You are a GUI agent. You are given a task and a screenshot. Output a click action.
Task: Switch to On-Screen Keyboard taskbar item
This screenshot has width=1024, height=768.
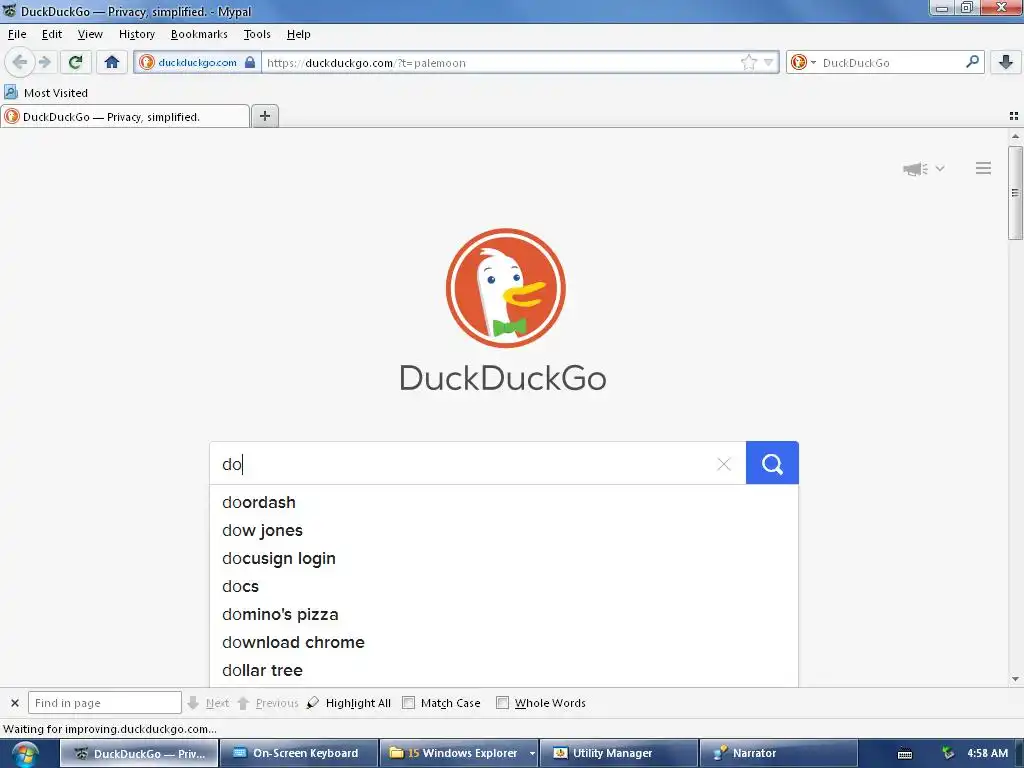[298, 753]
